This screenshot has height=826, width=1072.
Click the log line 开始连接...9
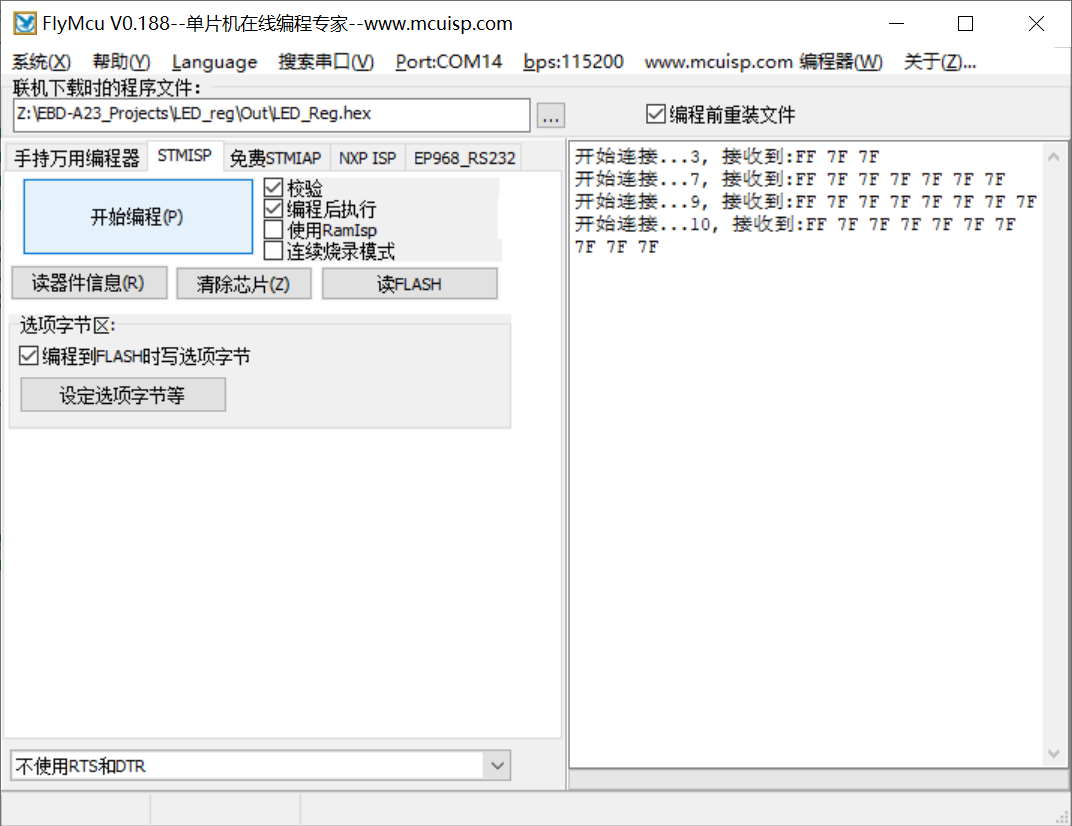click(x=805, y=202)
